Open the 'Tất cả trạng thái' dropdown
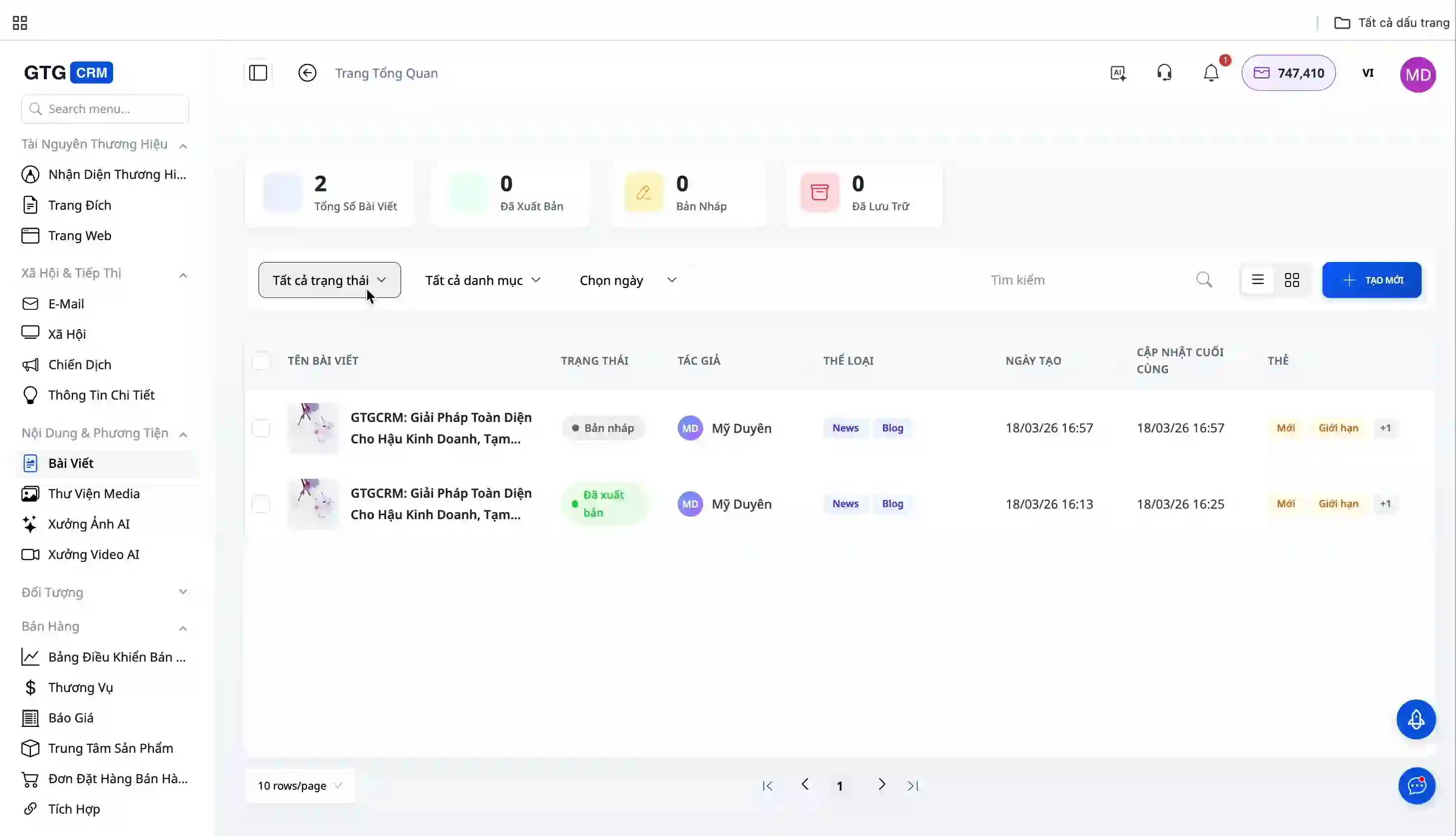This screenshot has width=1456, height=836. pyautogui.click(x=329, y=280)
